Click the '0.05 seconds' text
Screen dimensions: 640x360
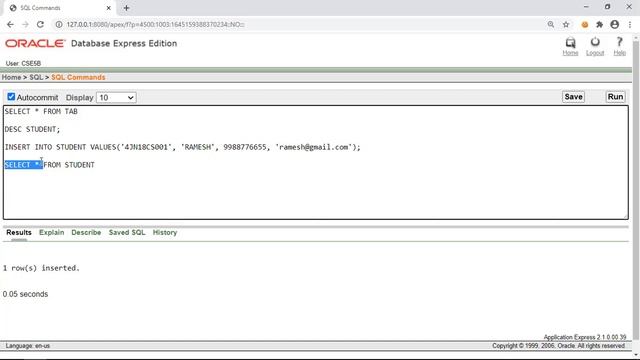[x=25, y=294]
